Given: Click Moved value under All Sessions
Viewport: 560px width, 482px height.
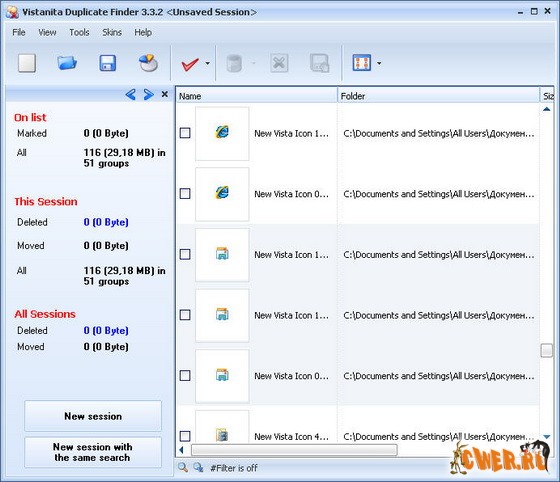Looking at the screenshot, I should pyautogui.click(x=106, y=347).
